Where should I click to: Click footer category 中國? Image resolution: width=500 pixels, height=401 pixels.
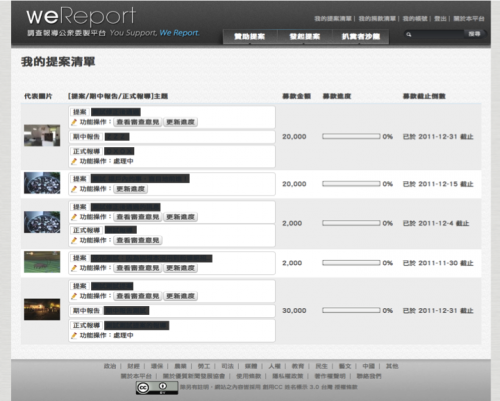369,366
